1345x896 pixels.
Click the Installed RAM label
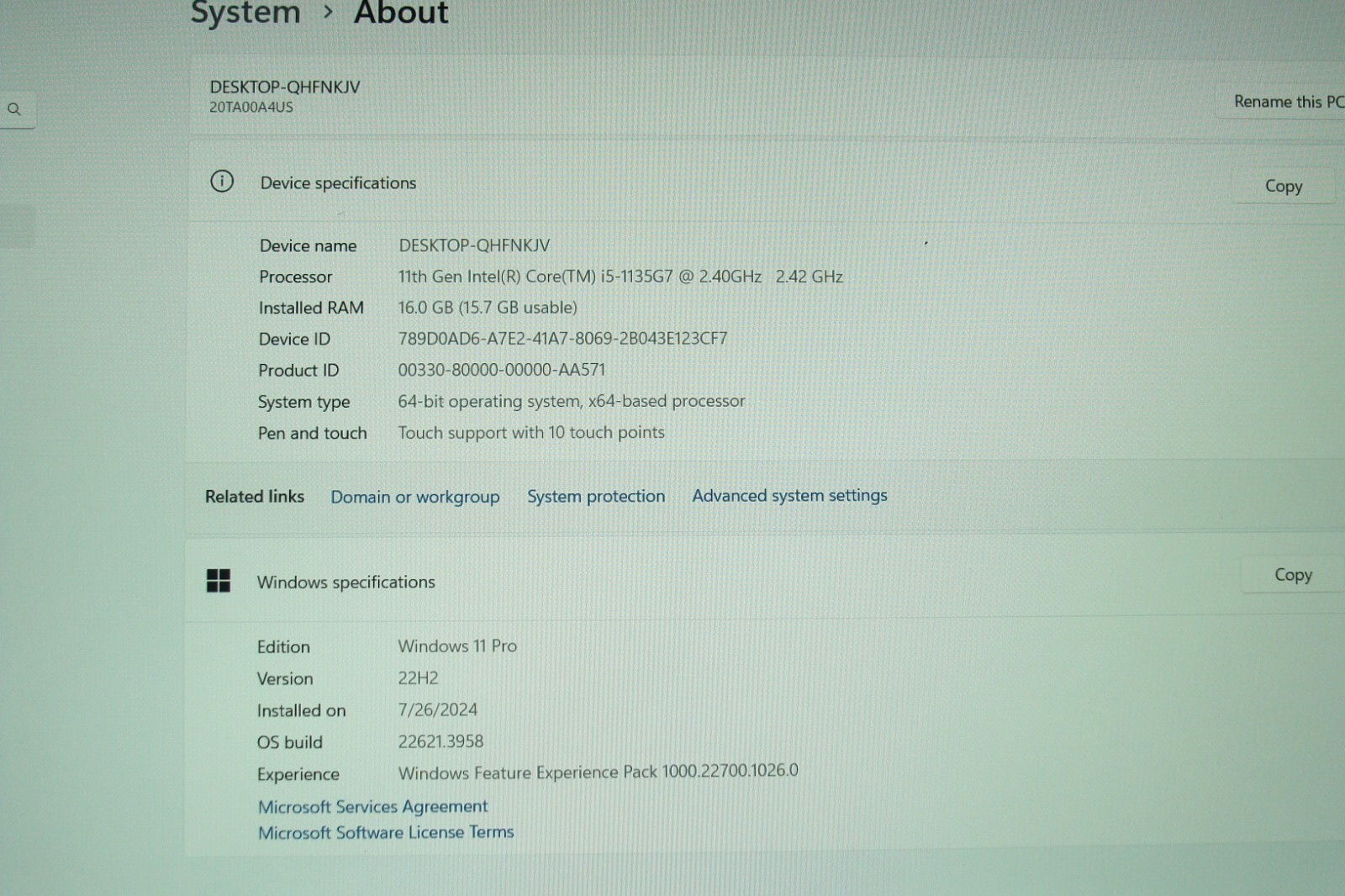tap(311, 308)
